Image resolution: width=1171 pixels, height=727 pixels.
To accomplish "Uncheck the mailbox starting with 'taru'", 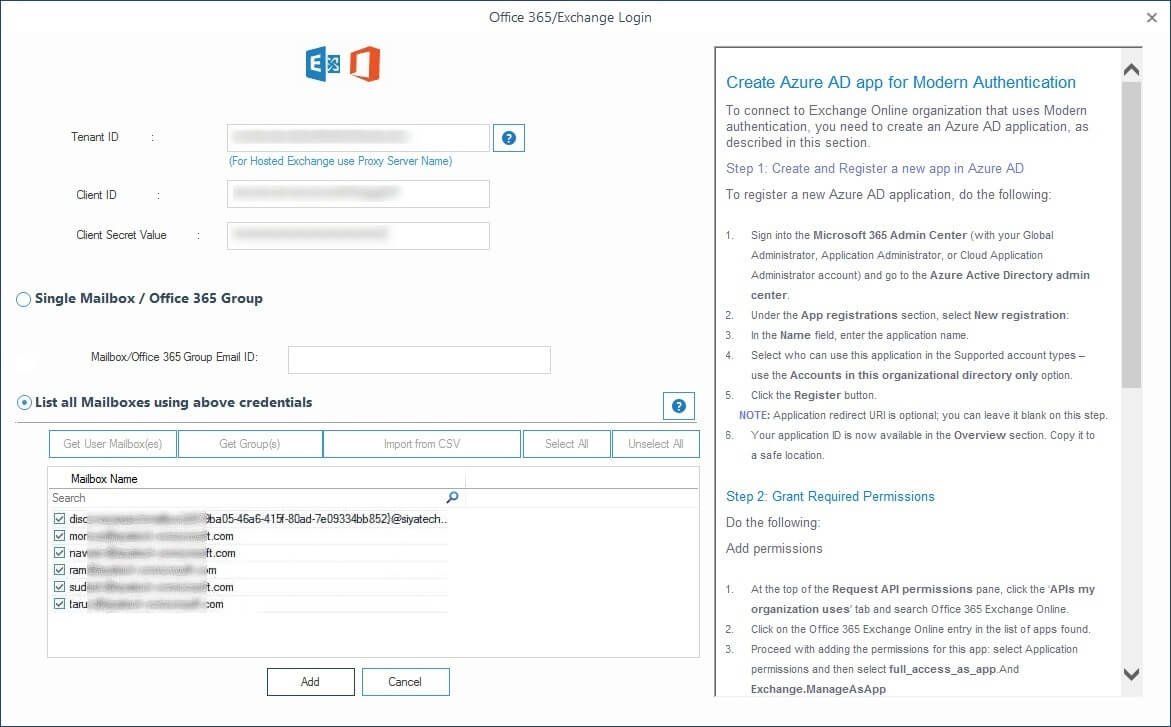I will click(60, 604).
